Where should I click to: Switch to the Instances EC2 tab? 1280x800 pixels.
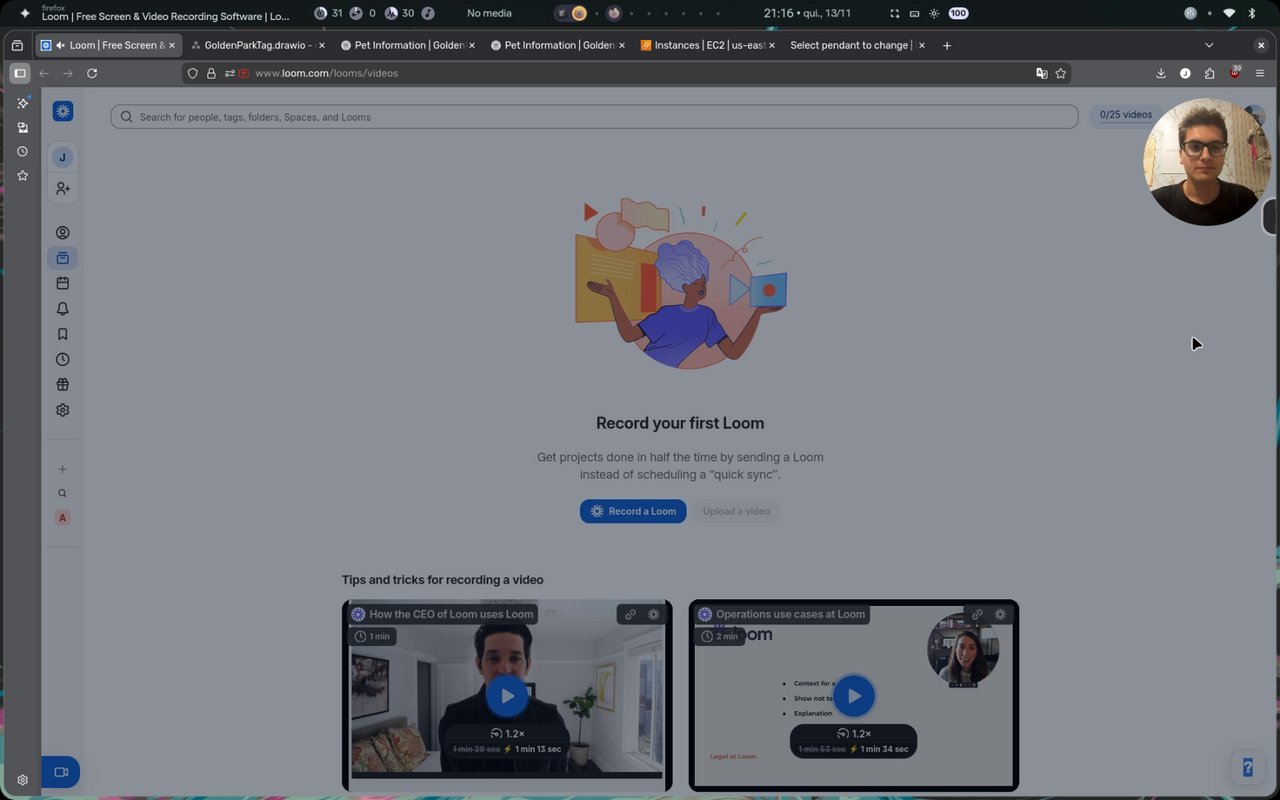(x=708, y=45)
